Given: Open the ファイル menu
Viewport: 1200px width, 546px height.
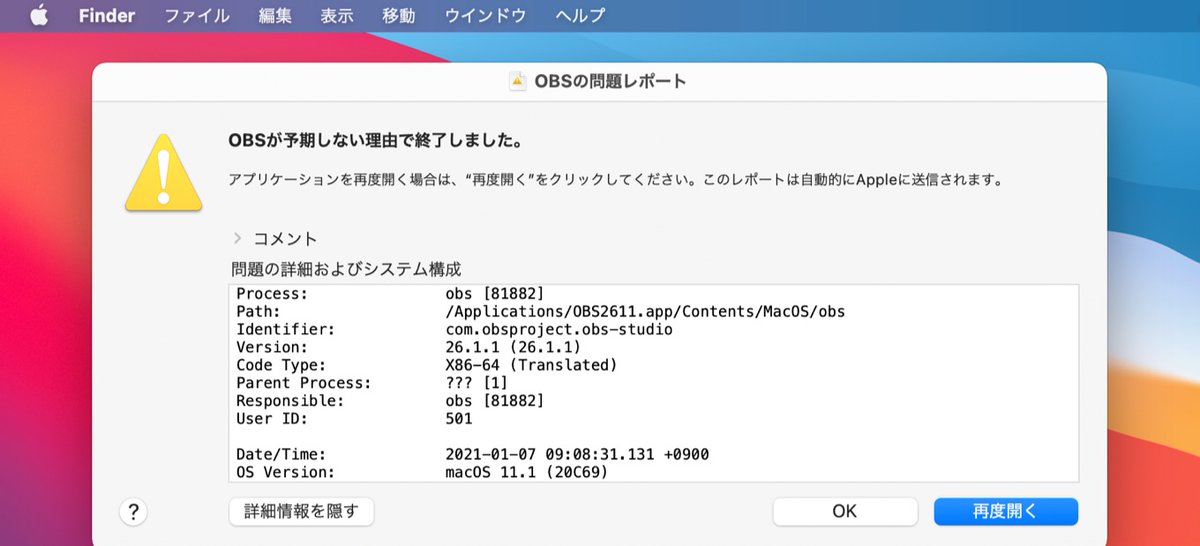Looking at the screenshot, I should tap(196, 16).
